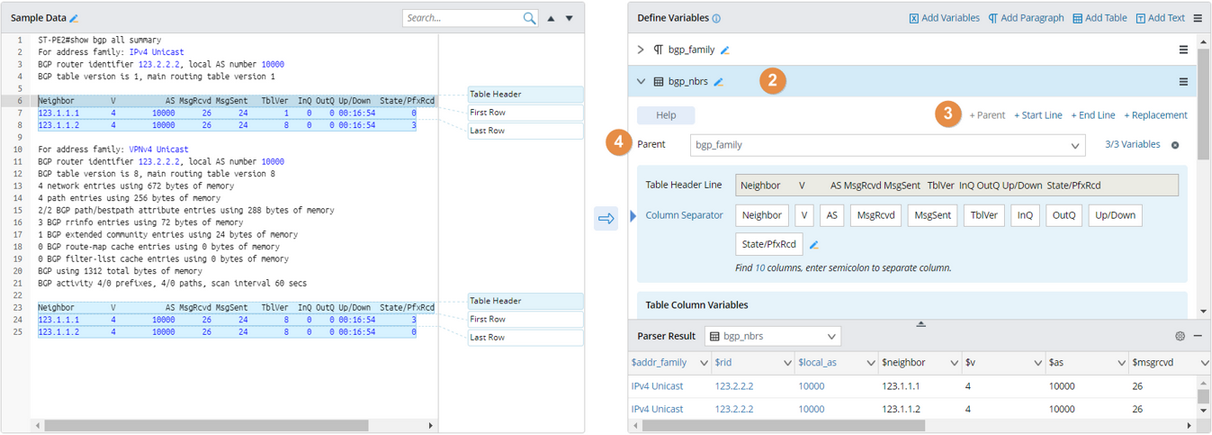Viewport: 1212px width, 435px height.
Task: Click the search magnifier icon
Action: click(529, 18)
